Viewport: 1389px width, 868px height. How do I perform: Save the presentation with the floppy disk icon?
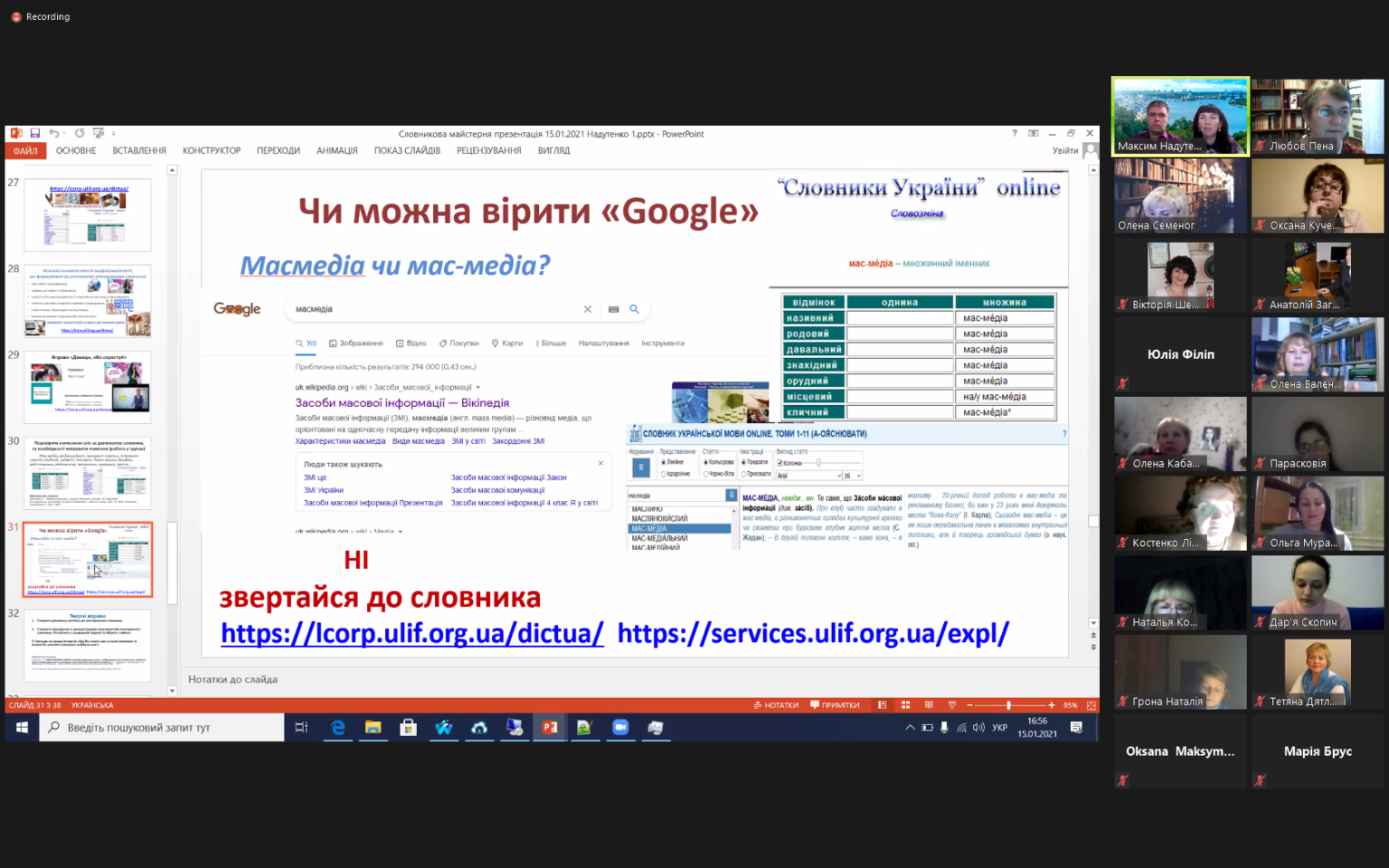(35, 133)
